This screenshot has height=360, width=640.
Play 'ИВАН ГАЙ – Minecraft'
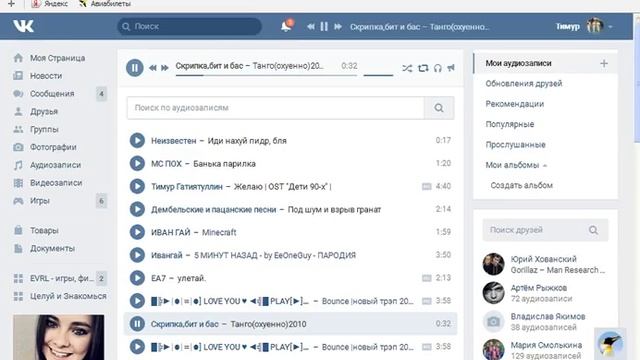(x=137, y=232)
